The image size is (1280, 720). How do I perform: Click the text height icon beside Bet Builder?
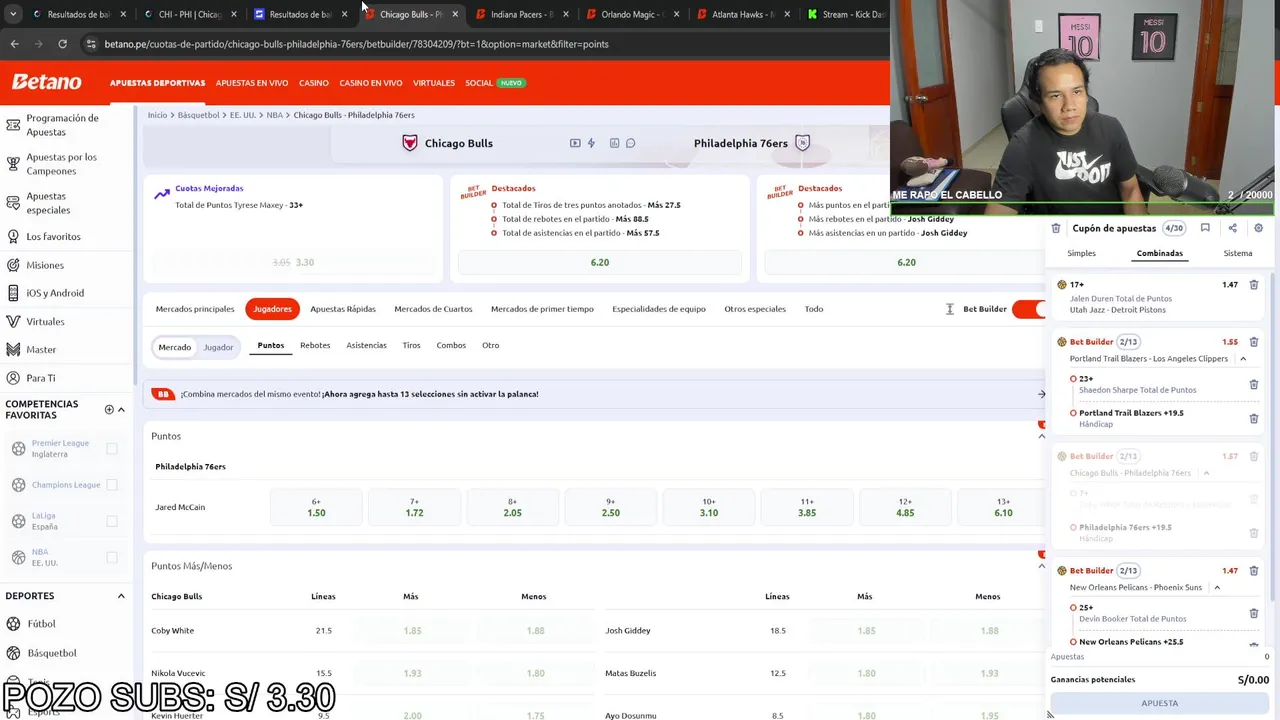pyautogui.click(x=950, y=309)
